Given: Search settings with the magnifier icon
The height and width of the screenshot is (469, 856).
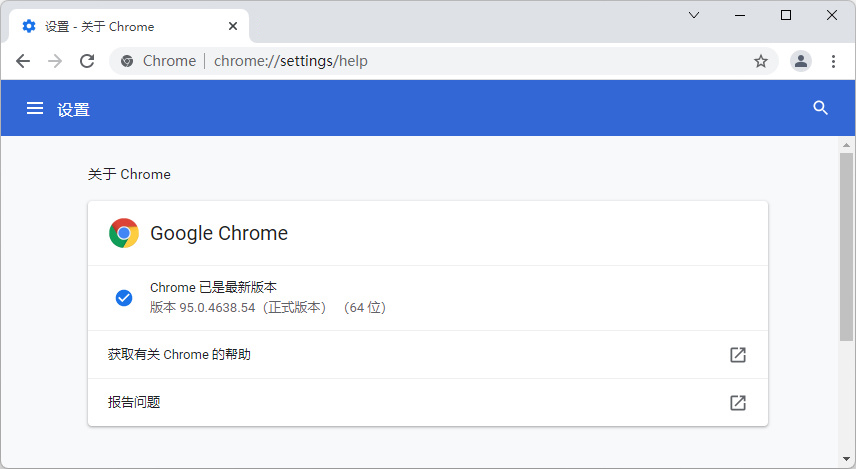Looking at the screenshot, I should click(x=820, y=108).
